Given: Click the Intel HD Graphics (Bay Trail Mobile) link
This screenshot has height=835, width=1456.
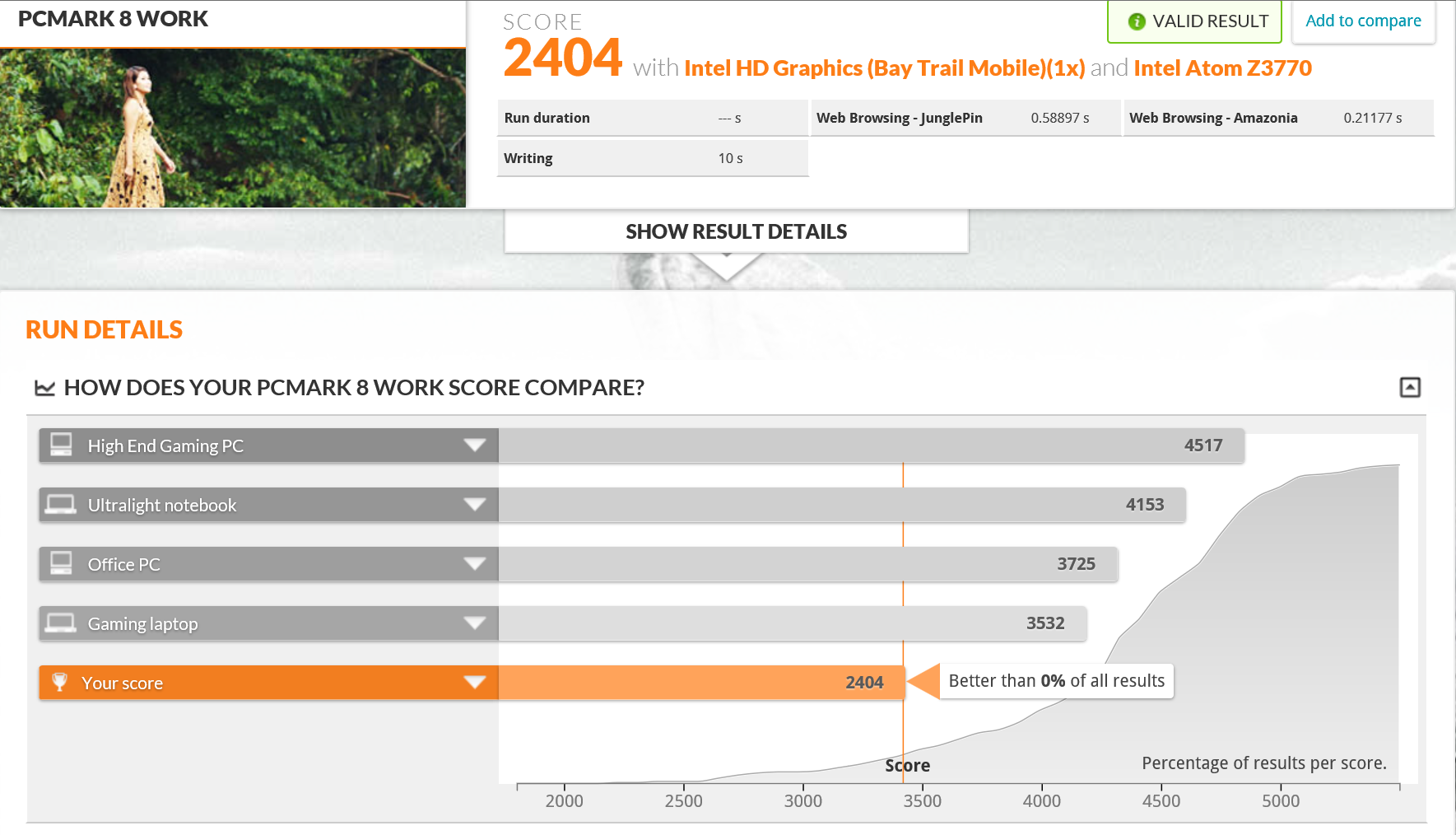Looking at the screenshot, I should tap(884, 68).
